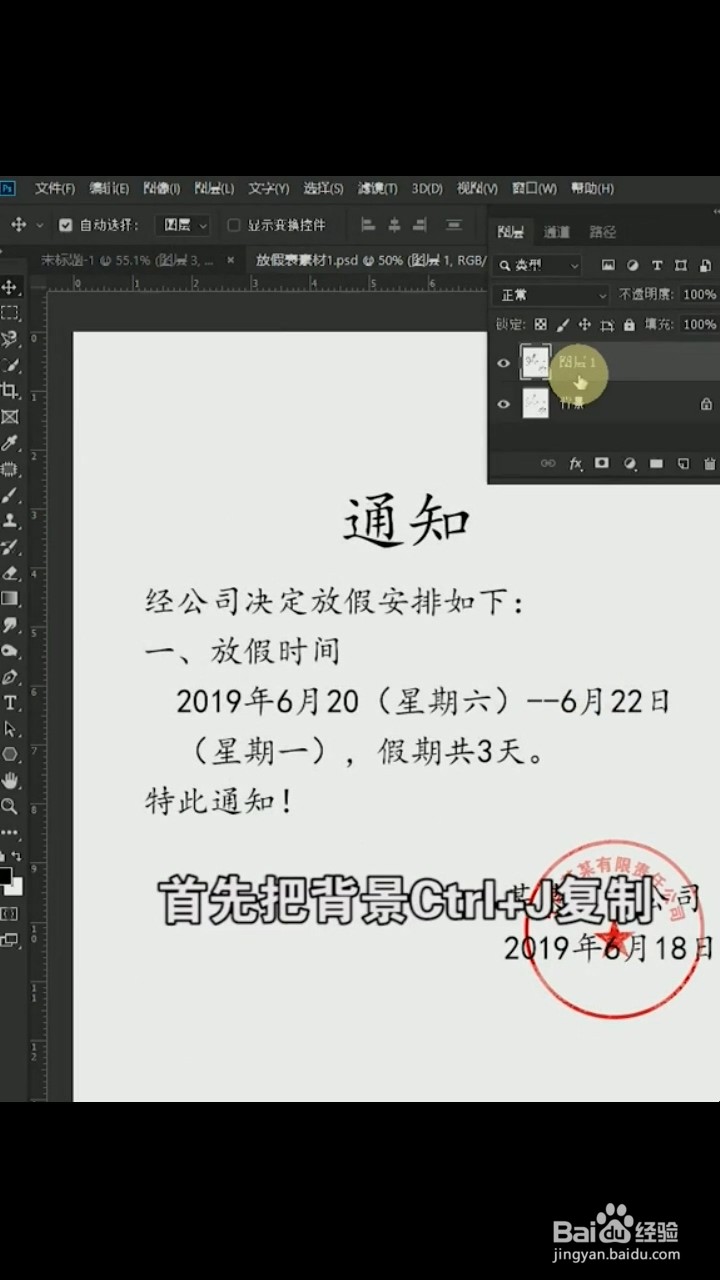Open the 滤镜(T) menu
The height and width of the screenshot is (1280, 720).
378,188
